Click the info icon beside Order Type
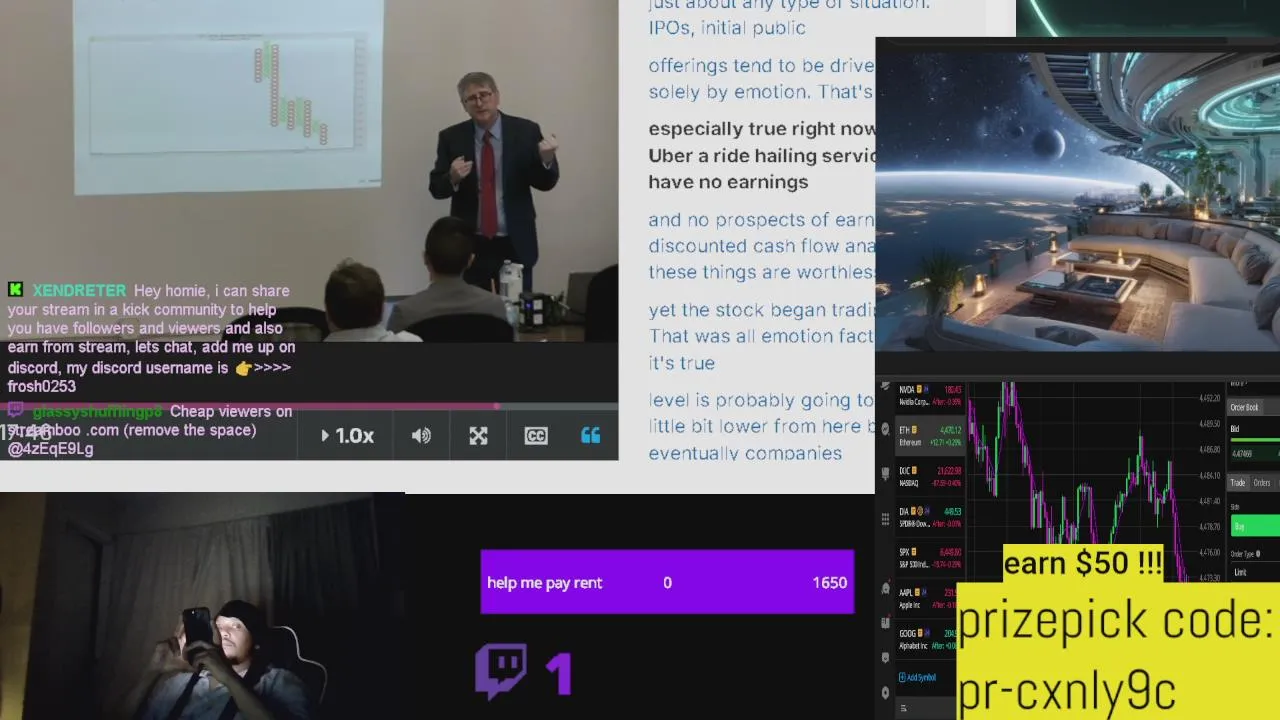Viewport: 1280px width, 720px height. 1258,554
